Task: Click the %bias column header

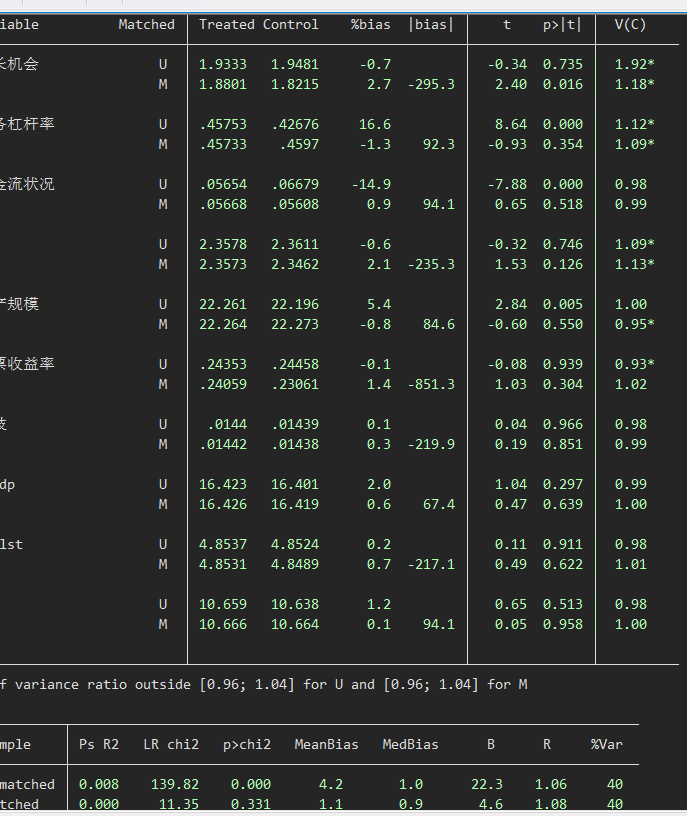Action: pos(371,24)
